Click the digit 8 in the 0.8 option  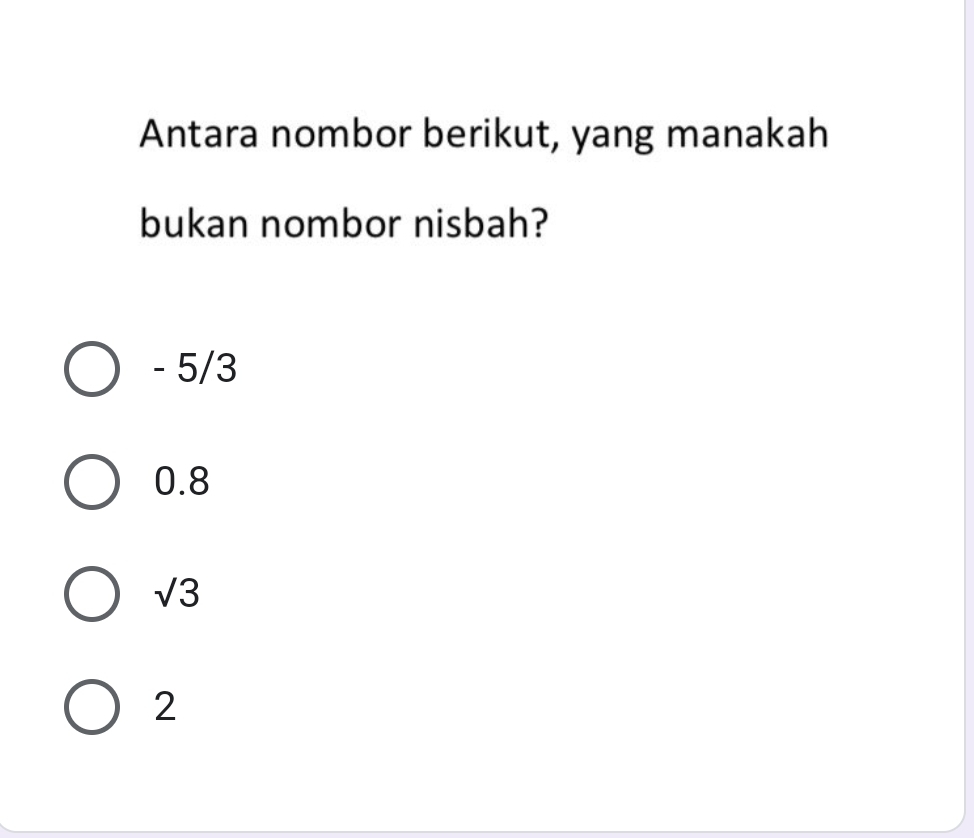coord(198,483)
